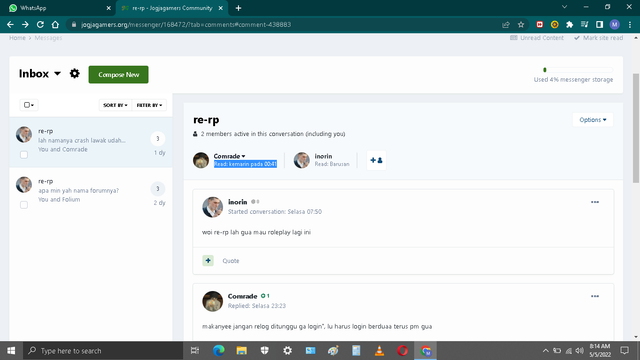
Task: Open inorin's profile name in the first message
Action: click(238, 202)
